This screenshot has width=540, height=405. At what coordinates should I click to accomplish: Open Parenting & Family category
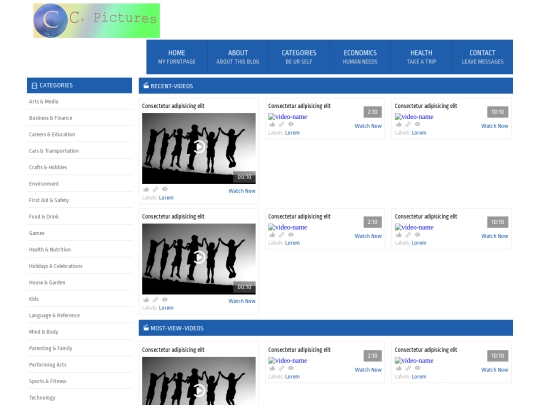(x=50, y=349)
